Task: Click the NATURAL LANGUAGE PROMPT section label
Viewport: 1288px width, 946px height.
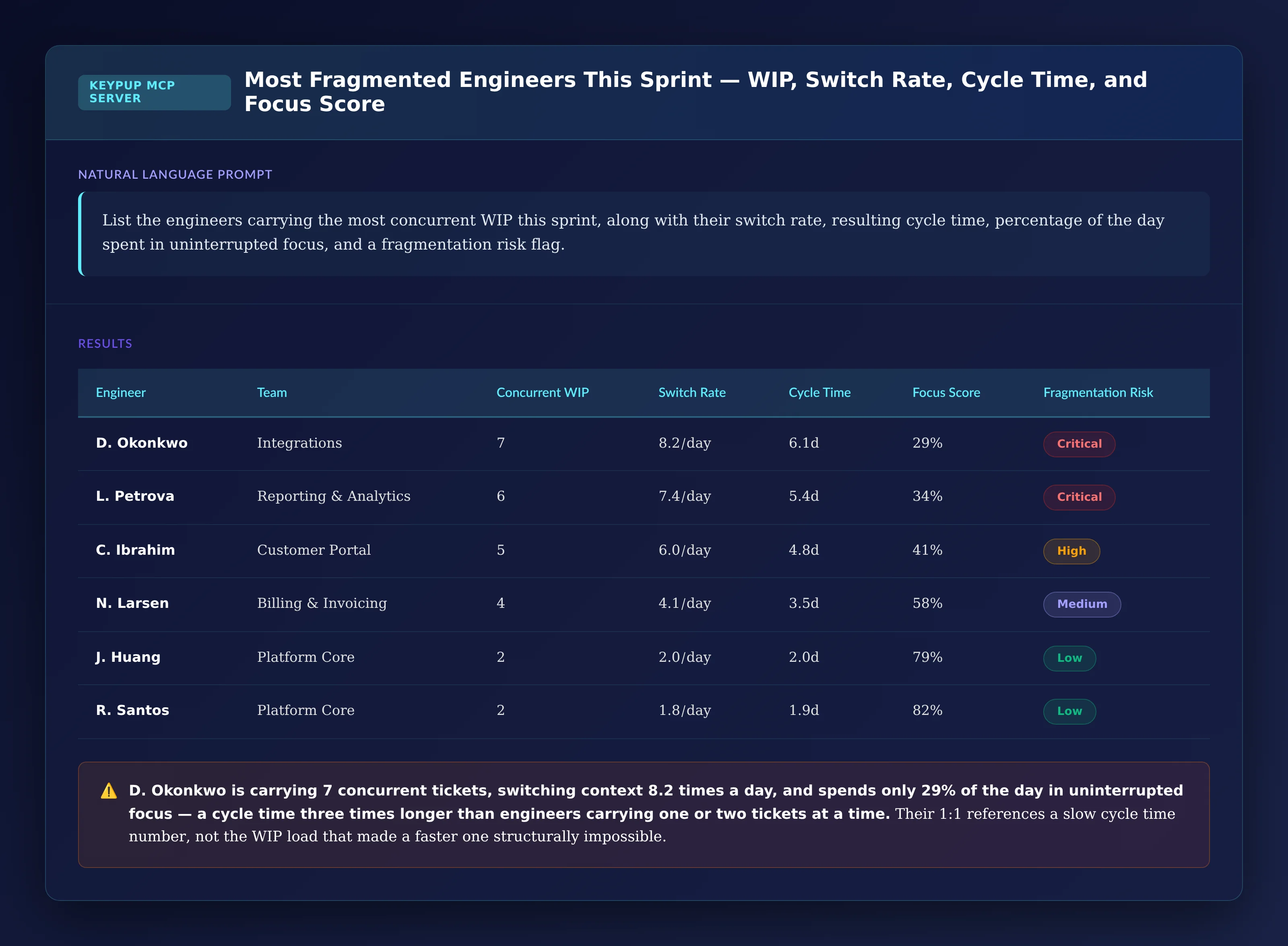Action: (x=175, y=175)
